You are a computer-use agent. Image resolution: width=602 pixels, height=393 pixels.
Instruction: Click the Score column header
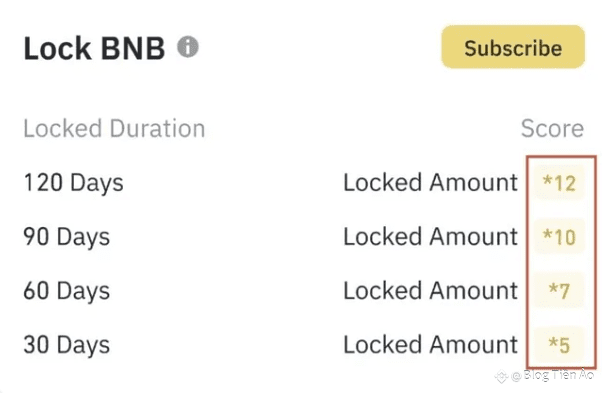point(552,128)
